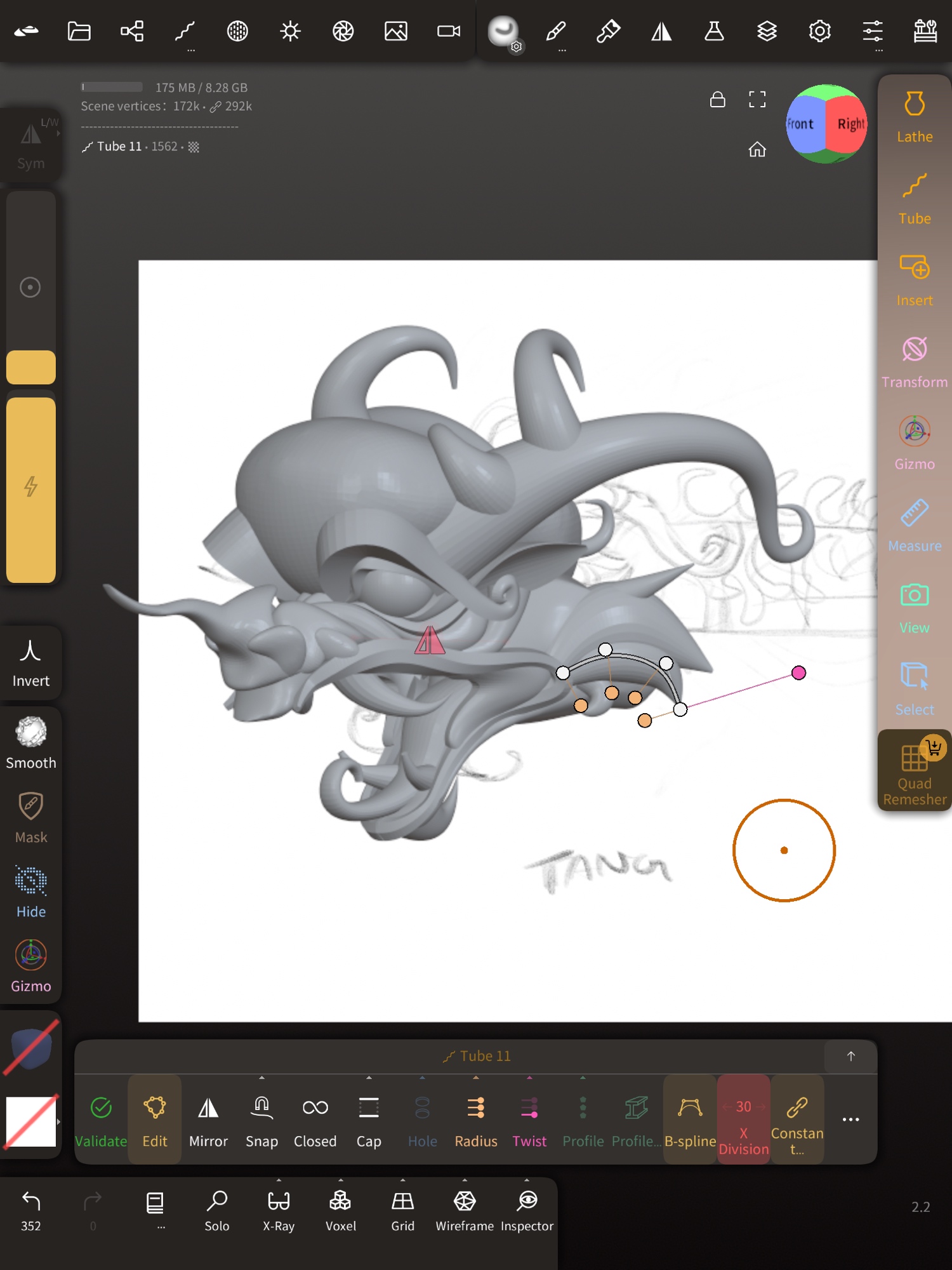This screenshot has width=952, height=1270.
Task: Enable Wireframe display
Action: coord(465,1210)
